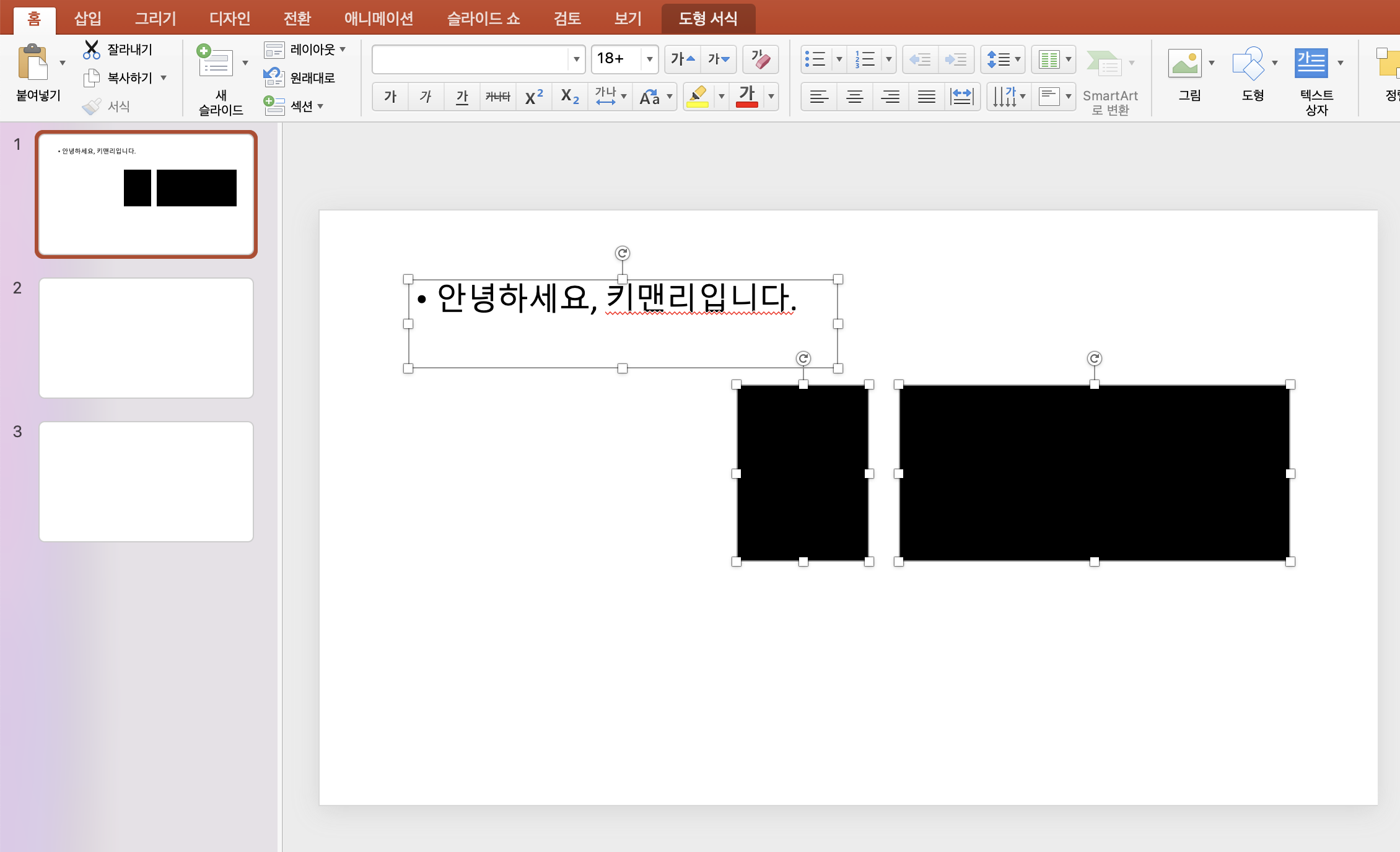
Task: Toggle strikethrough text formatting
Action: [x=497, y=97]
